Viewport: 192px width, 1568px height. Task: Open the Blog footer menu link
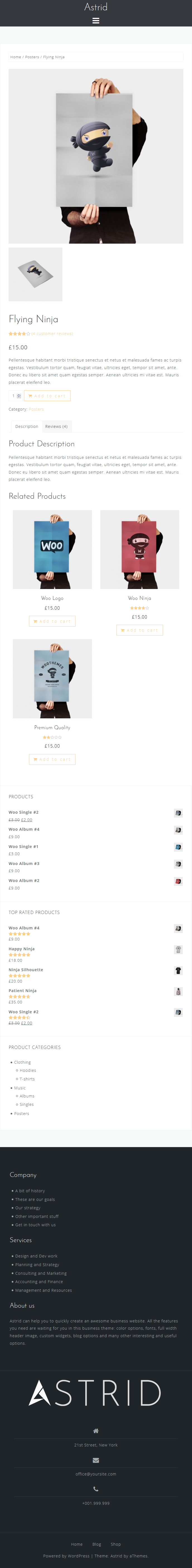pyautogui.click(x=97, y=1544)
